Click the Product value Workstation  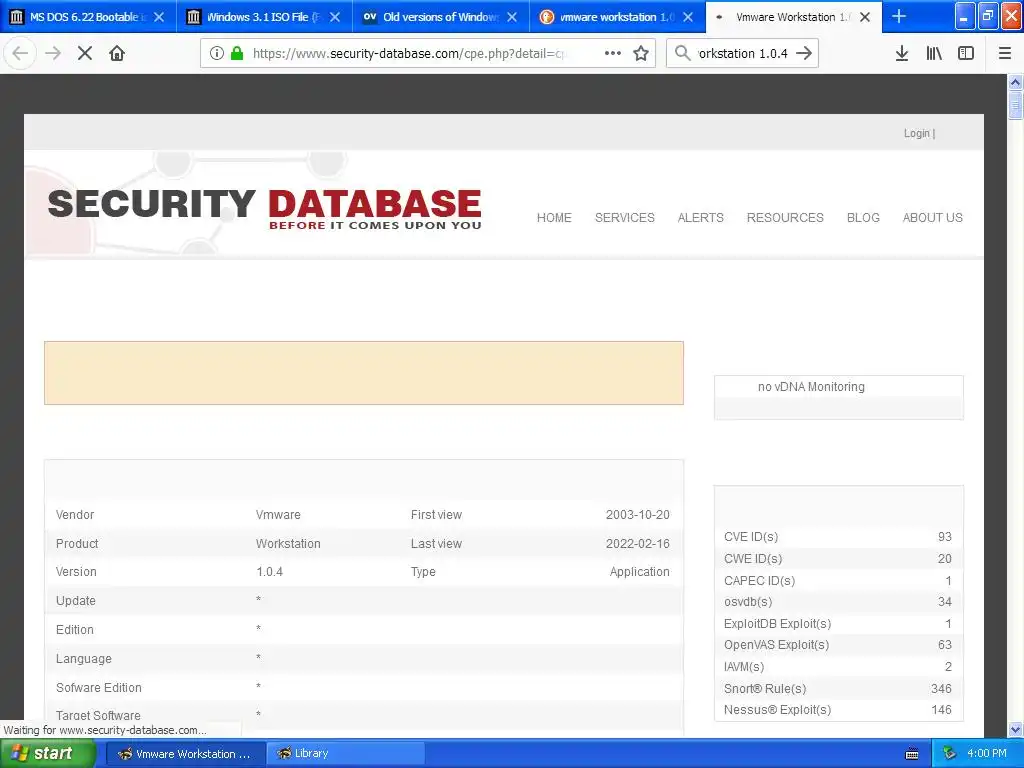pos(288,543)
